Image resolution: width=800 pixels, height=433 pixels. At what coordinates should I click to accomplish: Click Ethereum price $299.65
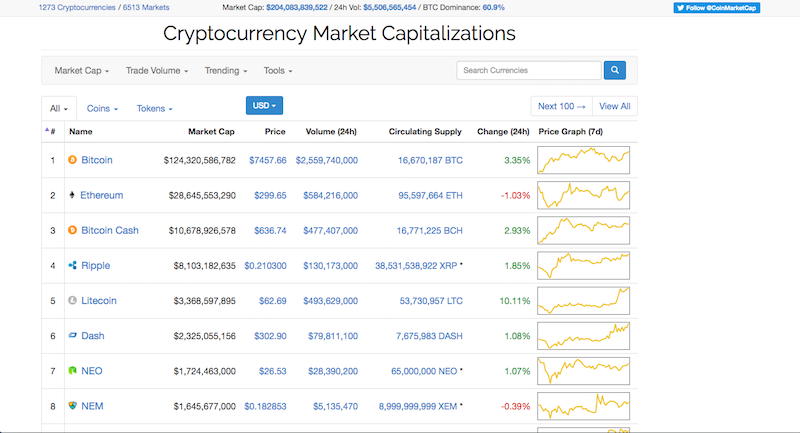point(270,195)
